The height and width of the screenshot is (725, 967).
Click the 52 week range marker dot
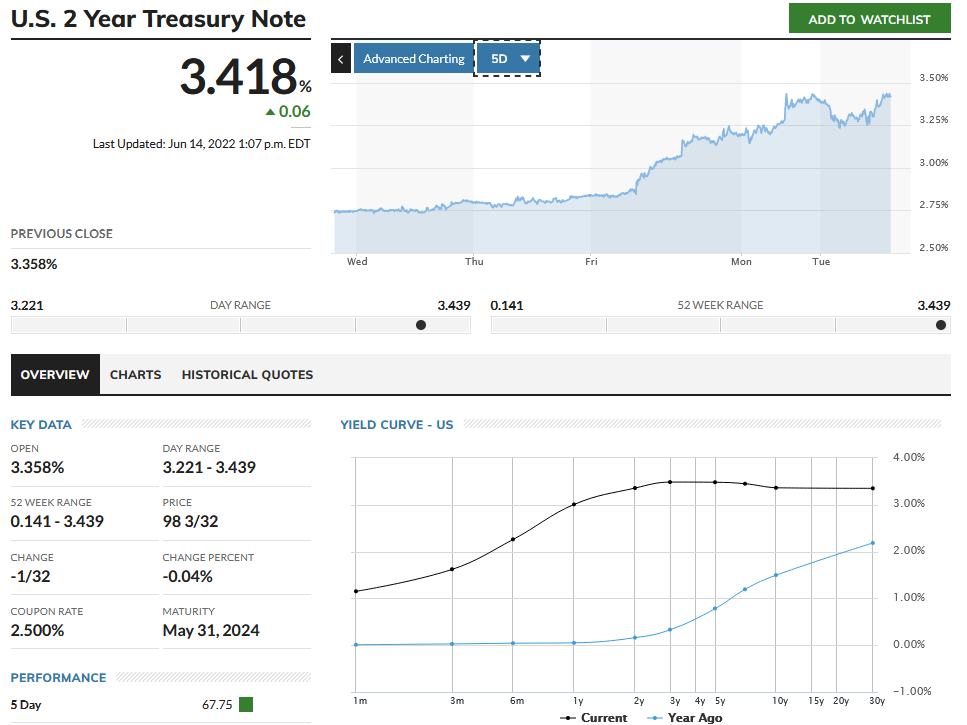click(941, 325)
